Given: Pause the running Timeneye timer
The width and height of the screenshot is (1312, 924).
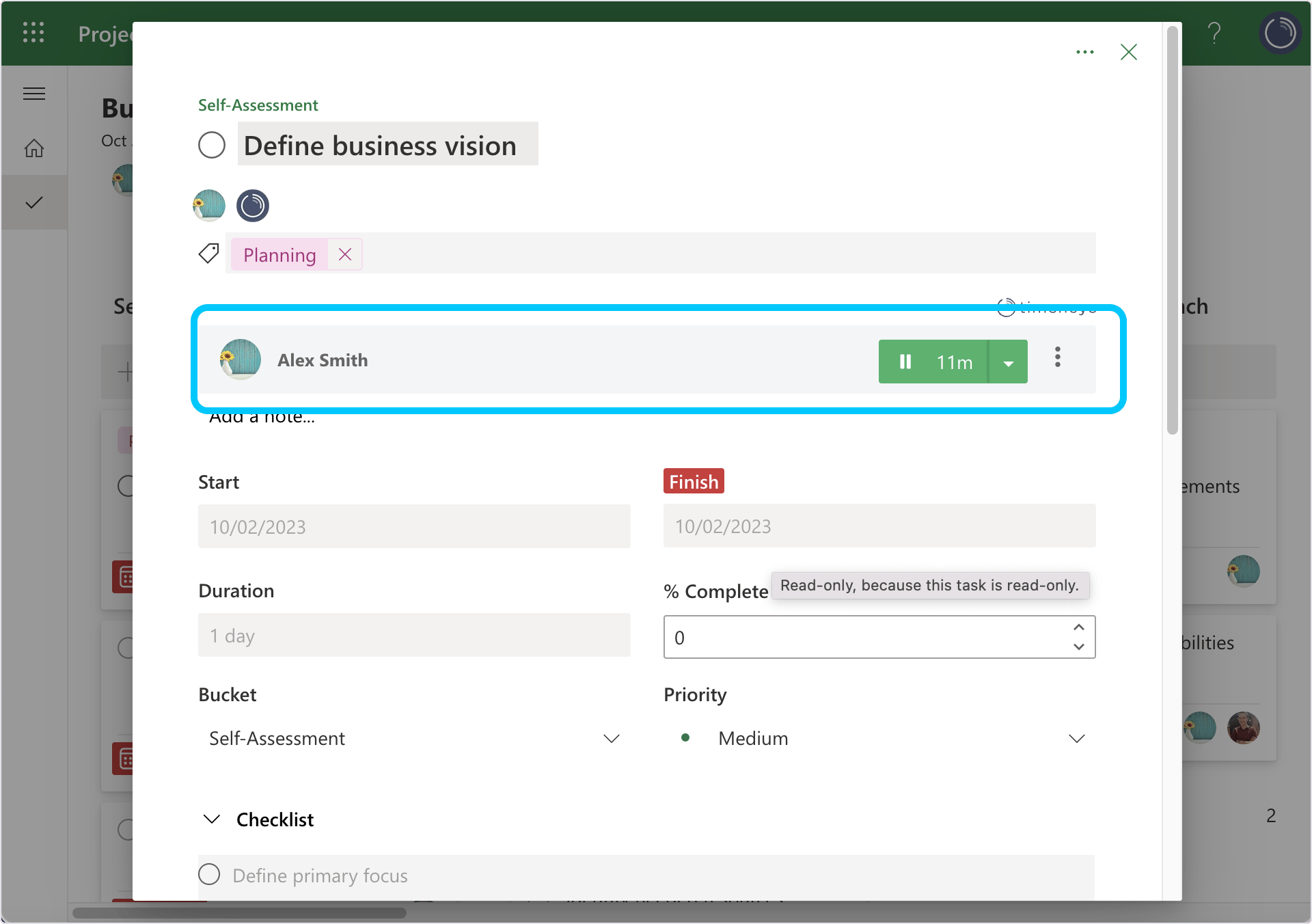Looking at the screenshot, I should pyautogui.click(x=906, y=362).
